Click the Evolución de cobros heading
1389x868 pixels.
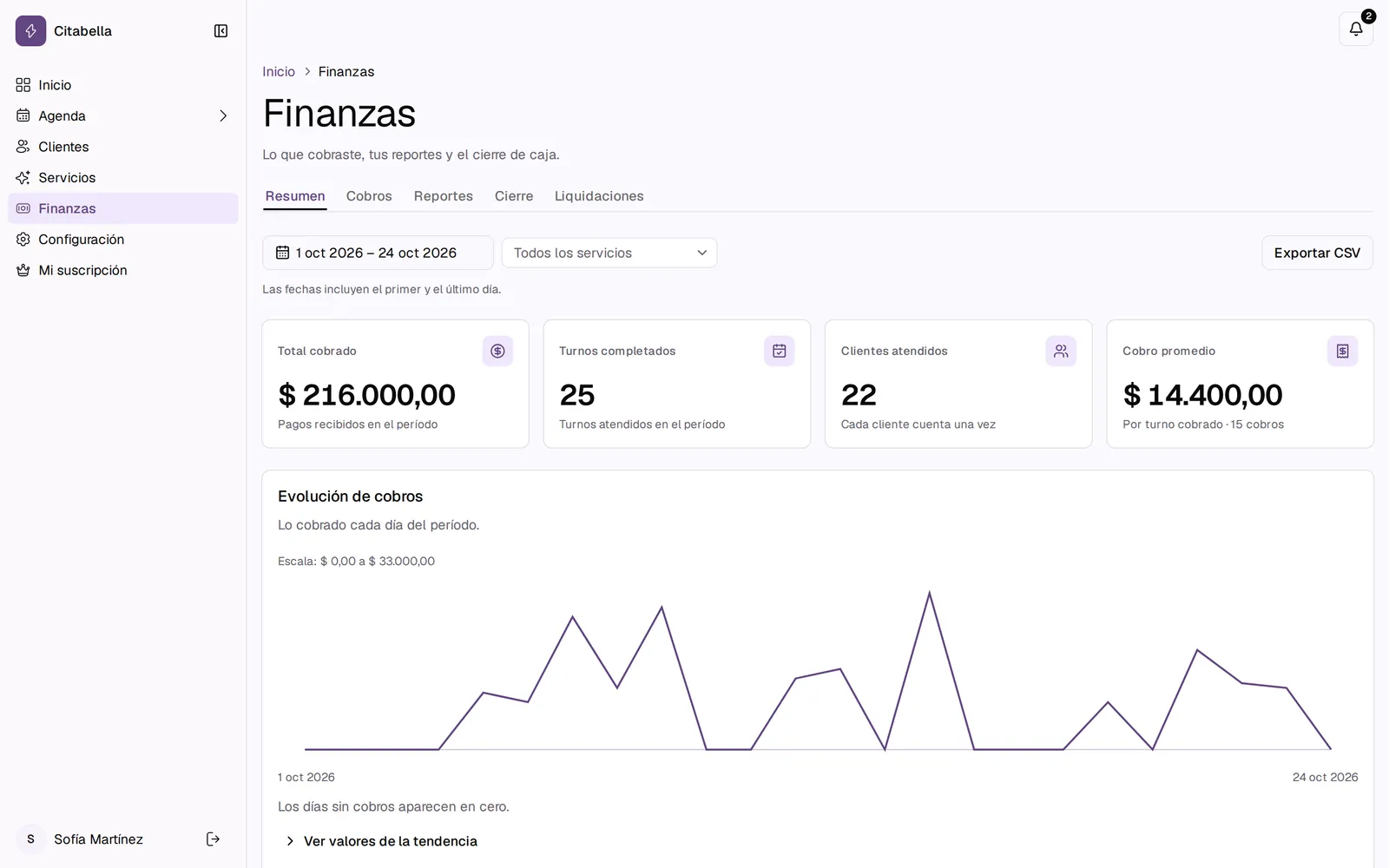click(350, 496)
